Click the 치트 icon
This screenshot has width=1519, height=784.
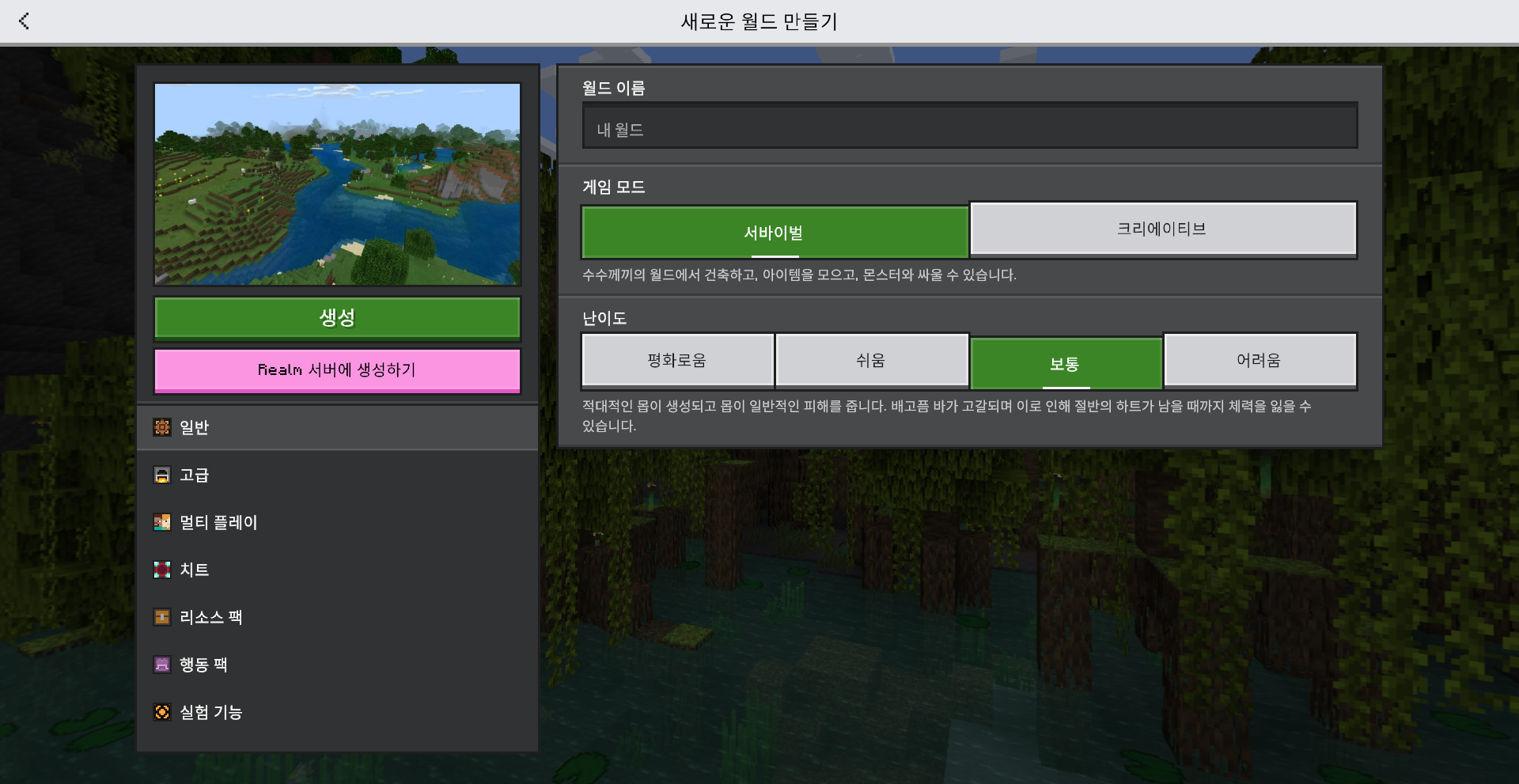162,570
